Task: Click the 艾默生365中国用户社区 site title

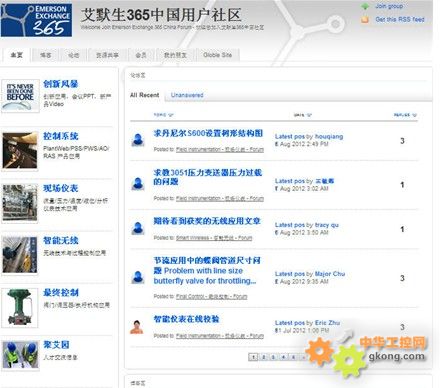Action: [161, 15]
